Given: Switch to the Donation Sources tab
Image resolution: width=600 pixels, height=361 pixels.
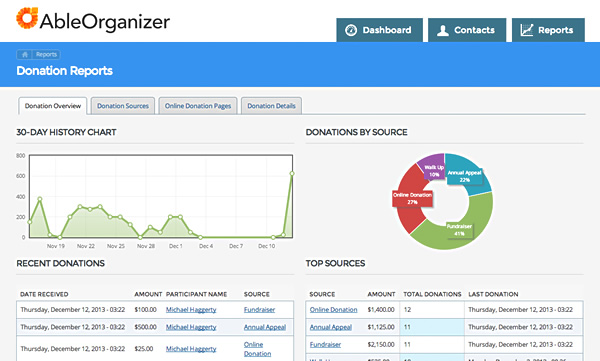Looking at the screenshot, I should (x=123, y=106).
